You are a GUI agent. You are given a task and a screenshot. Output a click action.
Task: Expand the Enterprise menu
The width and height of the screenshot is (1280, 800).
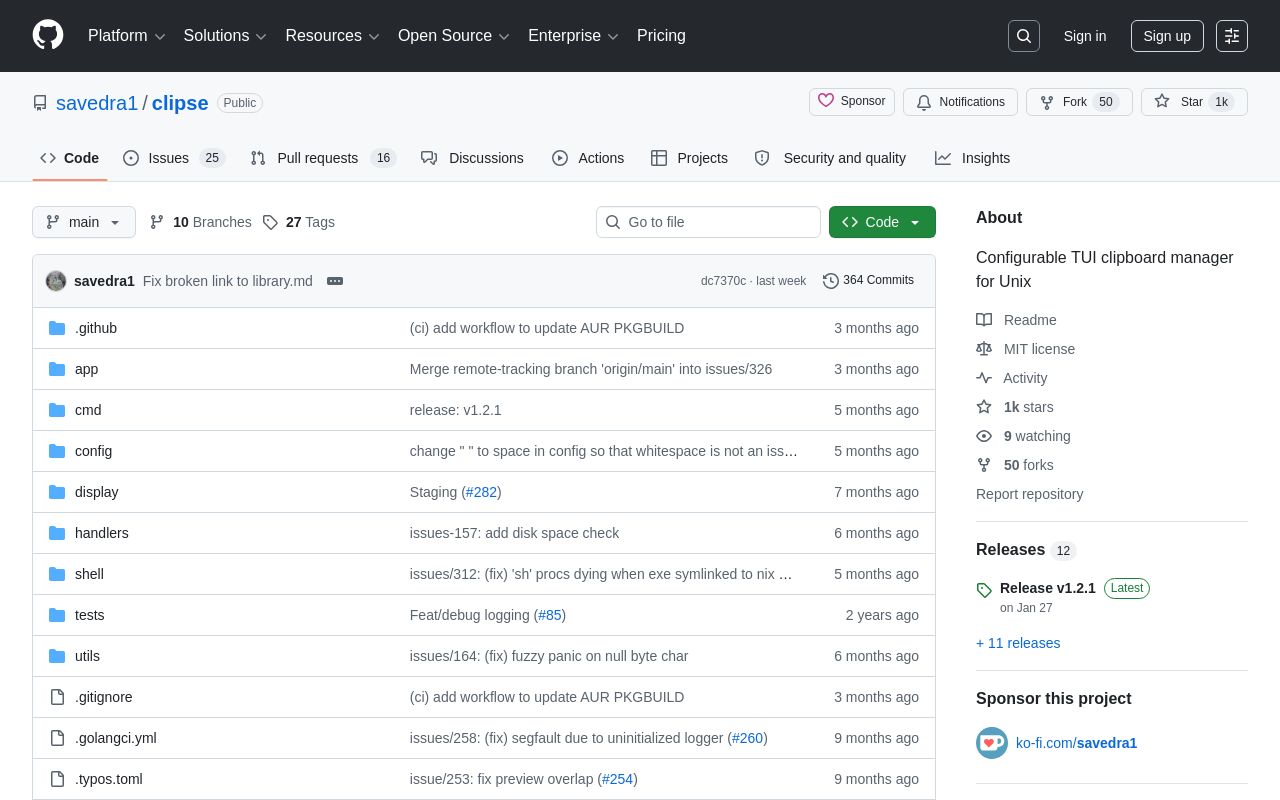tap(573, 36)
